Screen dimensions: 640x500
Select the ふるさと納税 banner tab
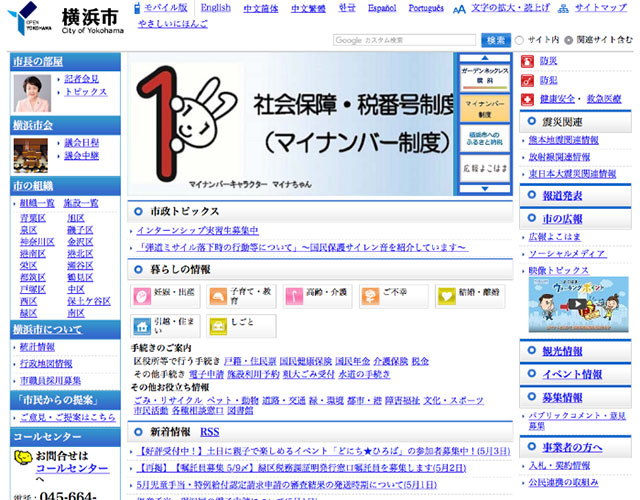(485, 138)
